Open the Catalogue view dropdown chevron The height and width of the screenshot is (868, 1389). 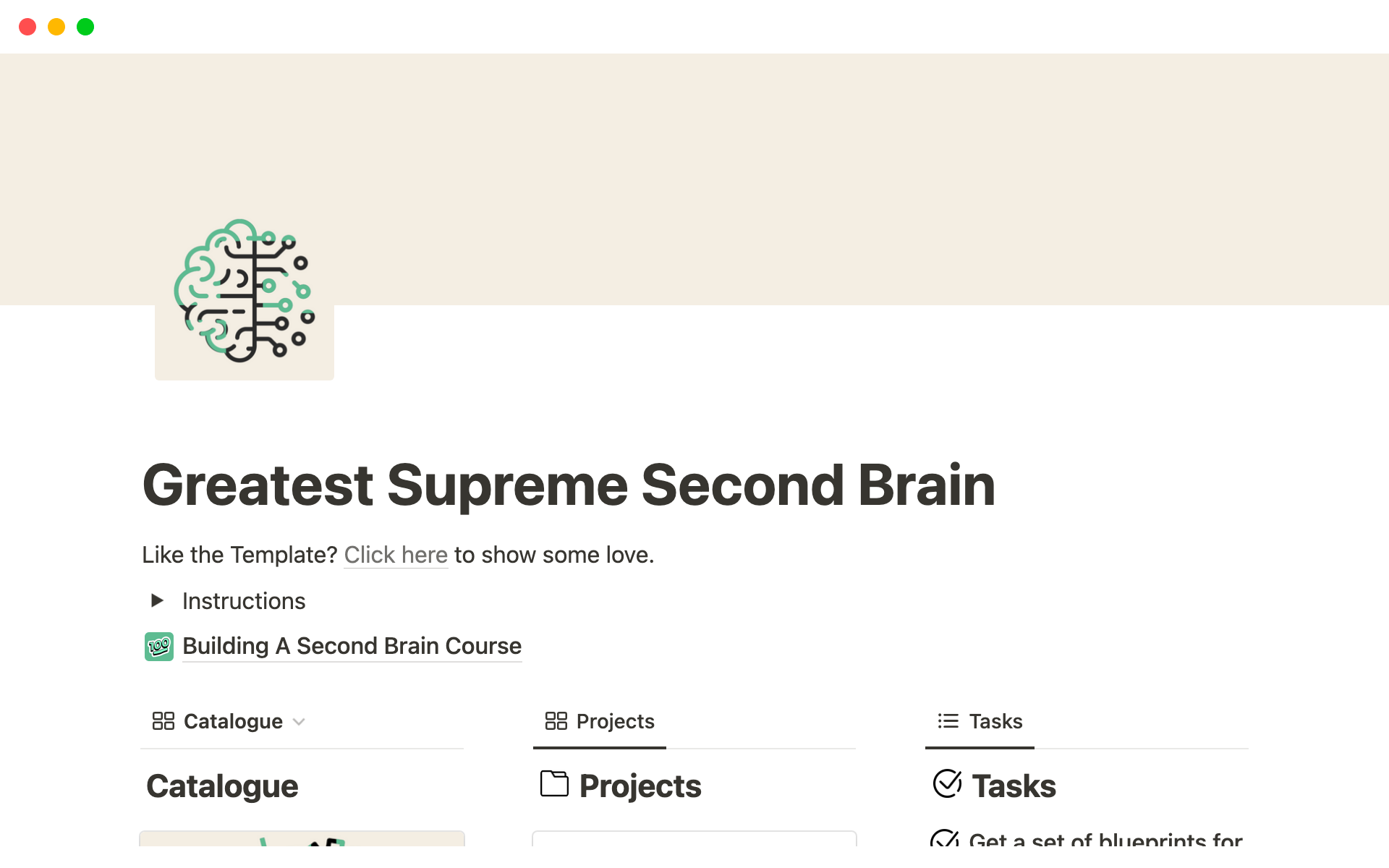tap(299, 722)
